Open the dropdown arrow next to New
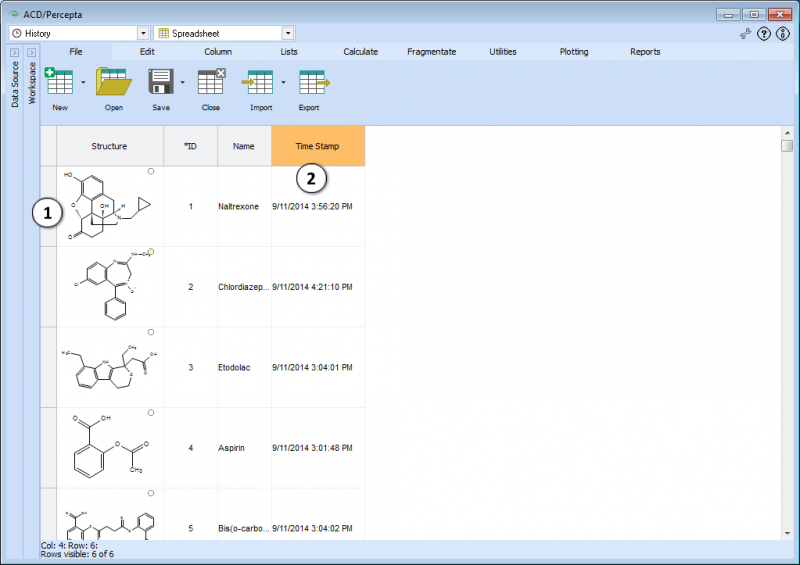Image resolution: width=800 pixels, height=565 pixels. tap(83, 82)
